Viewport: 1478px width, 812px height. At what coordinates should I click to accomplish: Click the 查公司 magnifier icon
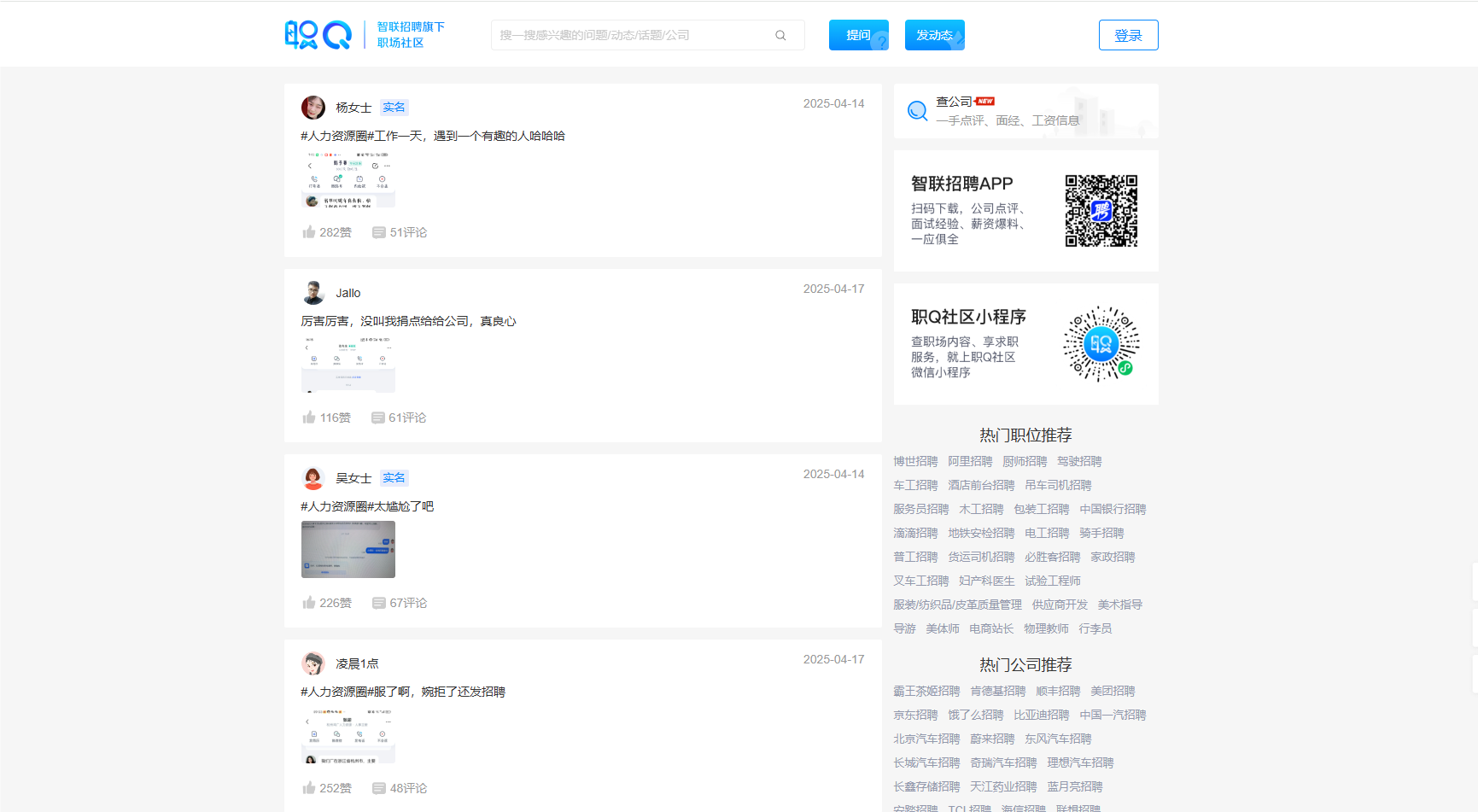(918, 110)
